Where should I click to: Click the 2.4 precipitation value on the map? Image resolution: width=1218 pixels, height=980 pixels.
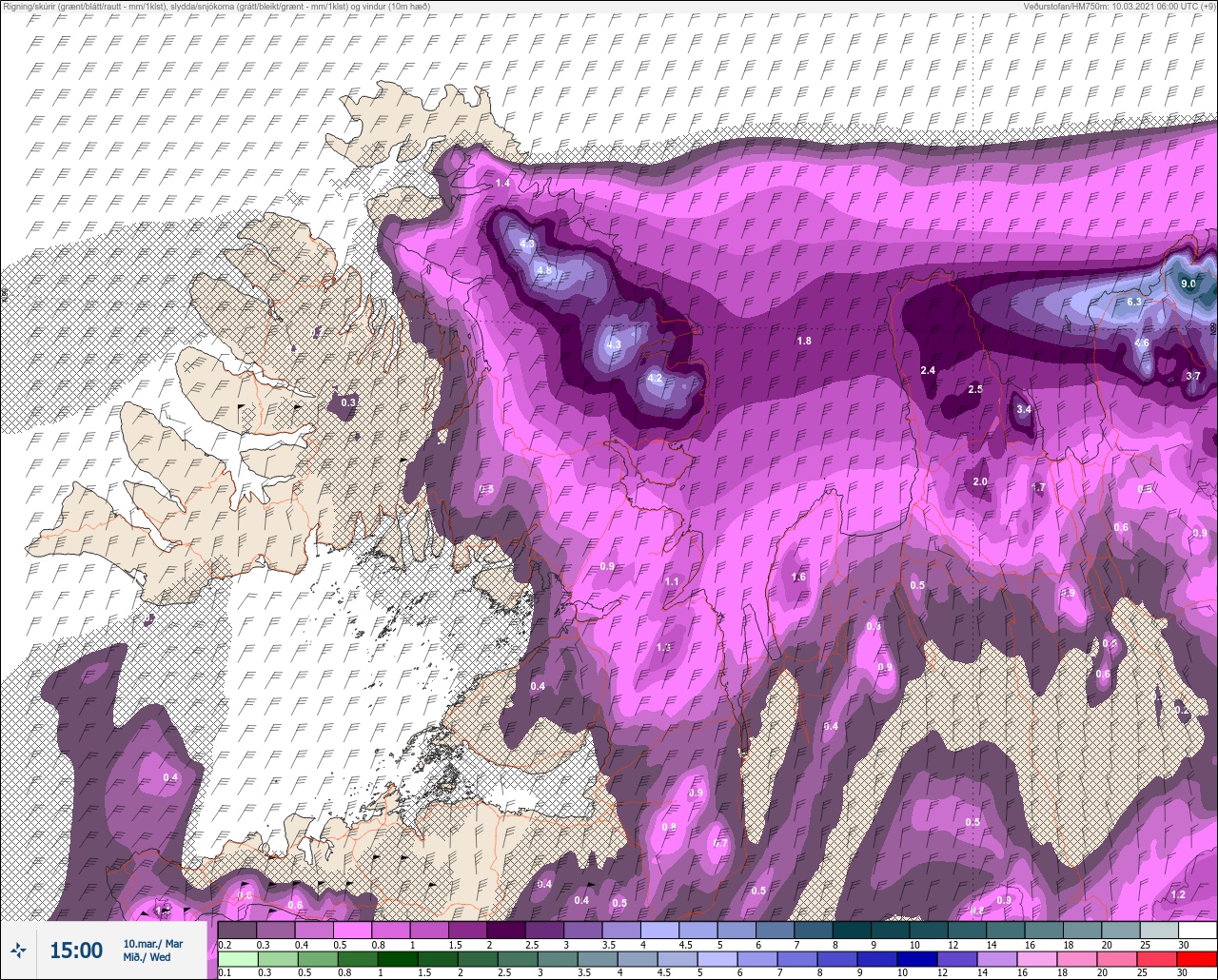928,370
